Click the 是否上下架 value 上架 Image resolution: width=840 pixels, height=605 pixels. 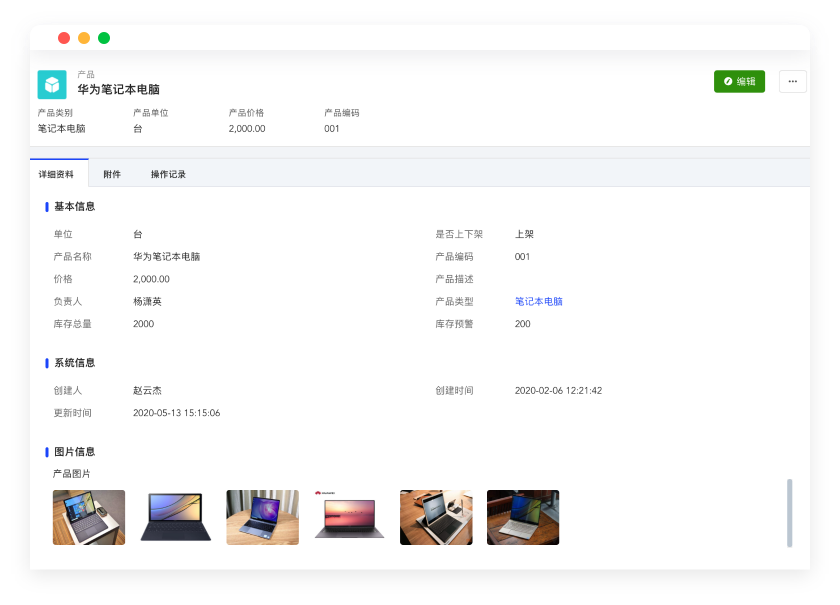(x=524, y=234)
